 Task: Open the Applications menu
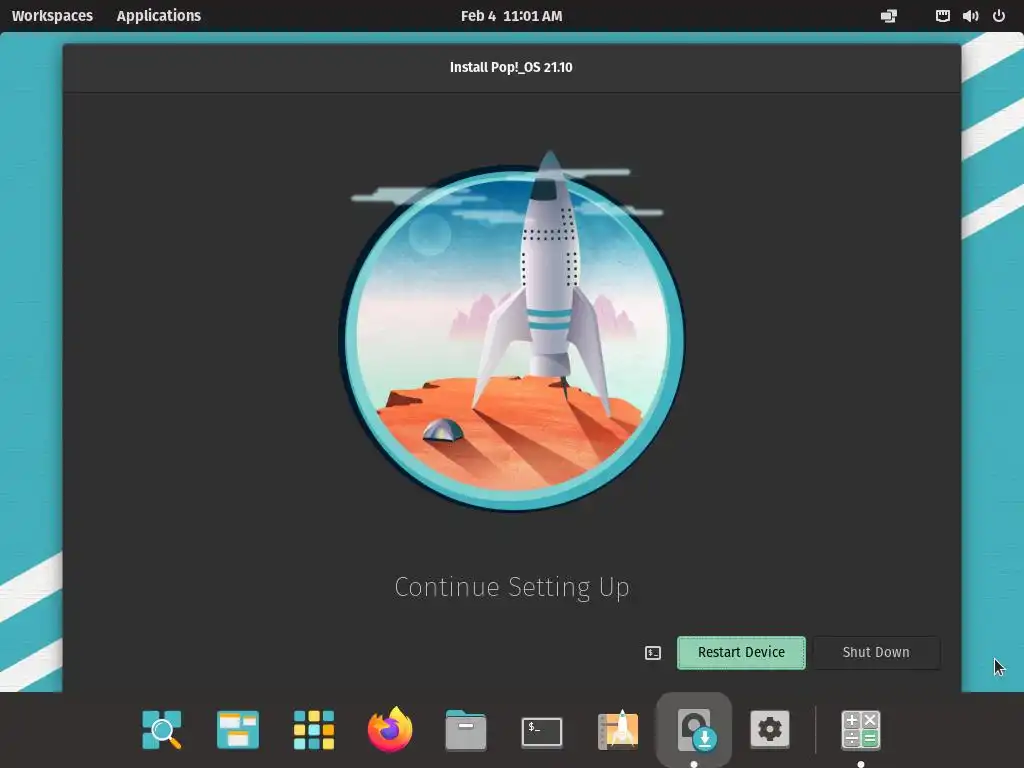159,16
